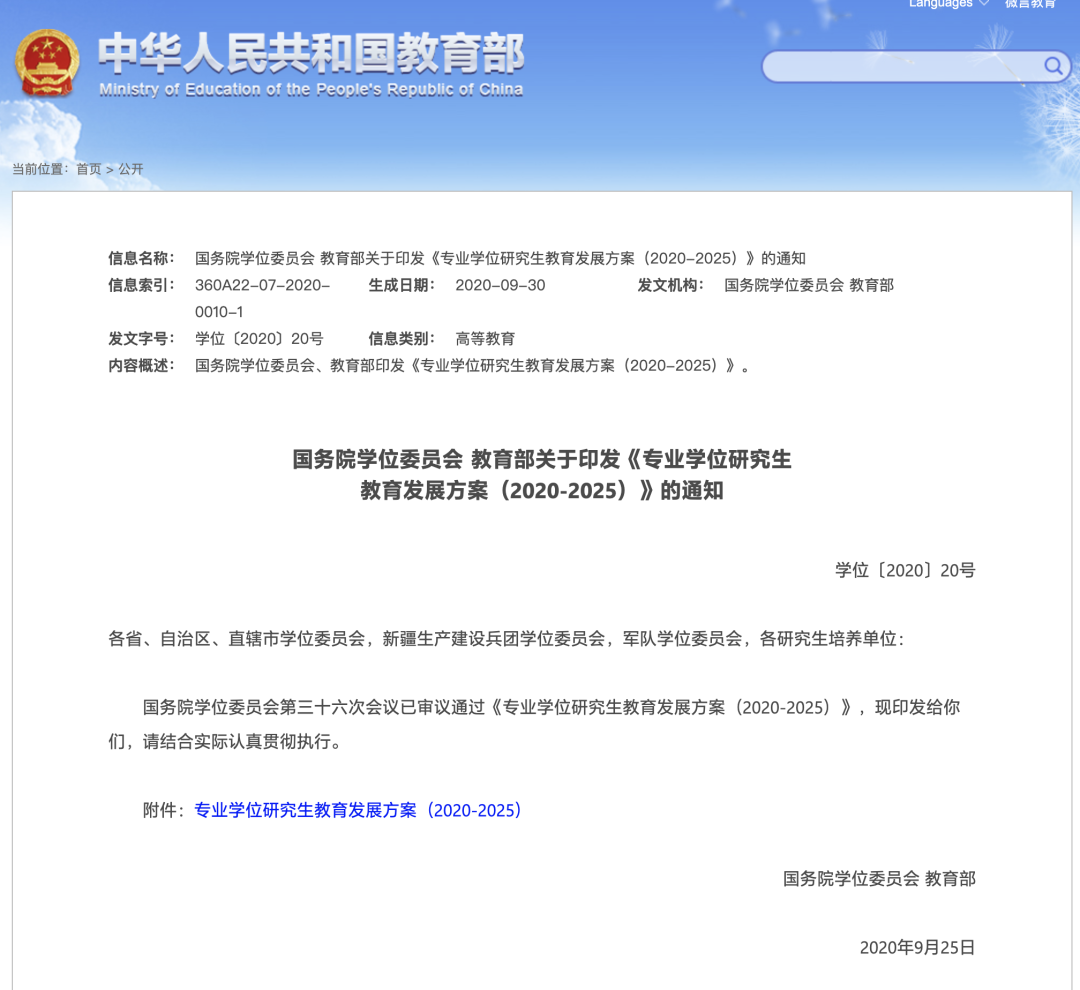1080x990 pixels.
Task: Click the notice title heading
Action: coord(540,476)
